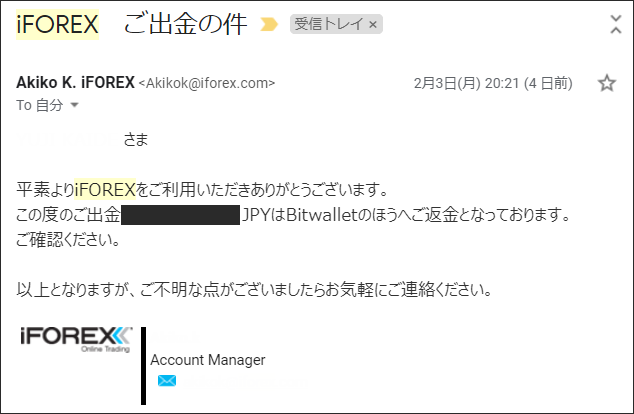Star this email from Akiko K.
The height and width of the screenshot is (414, 634).
pyautogui.click(x=607, y=83)
